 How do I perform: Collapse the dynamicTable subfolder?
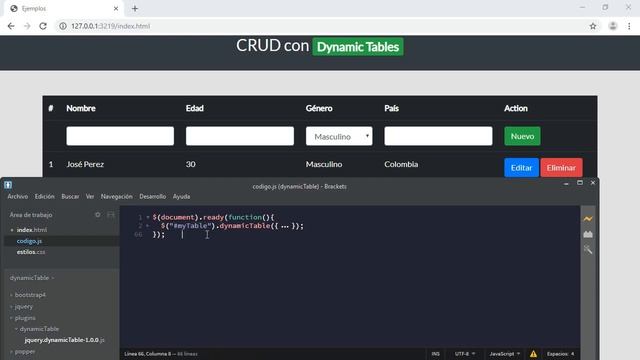coord(39,329)
